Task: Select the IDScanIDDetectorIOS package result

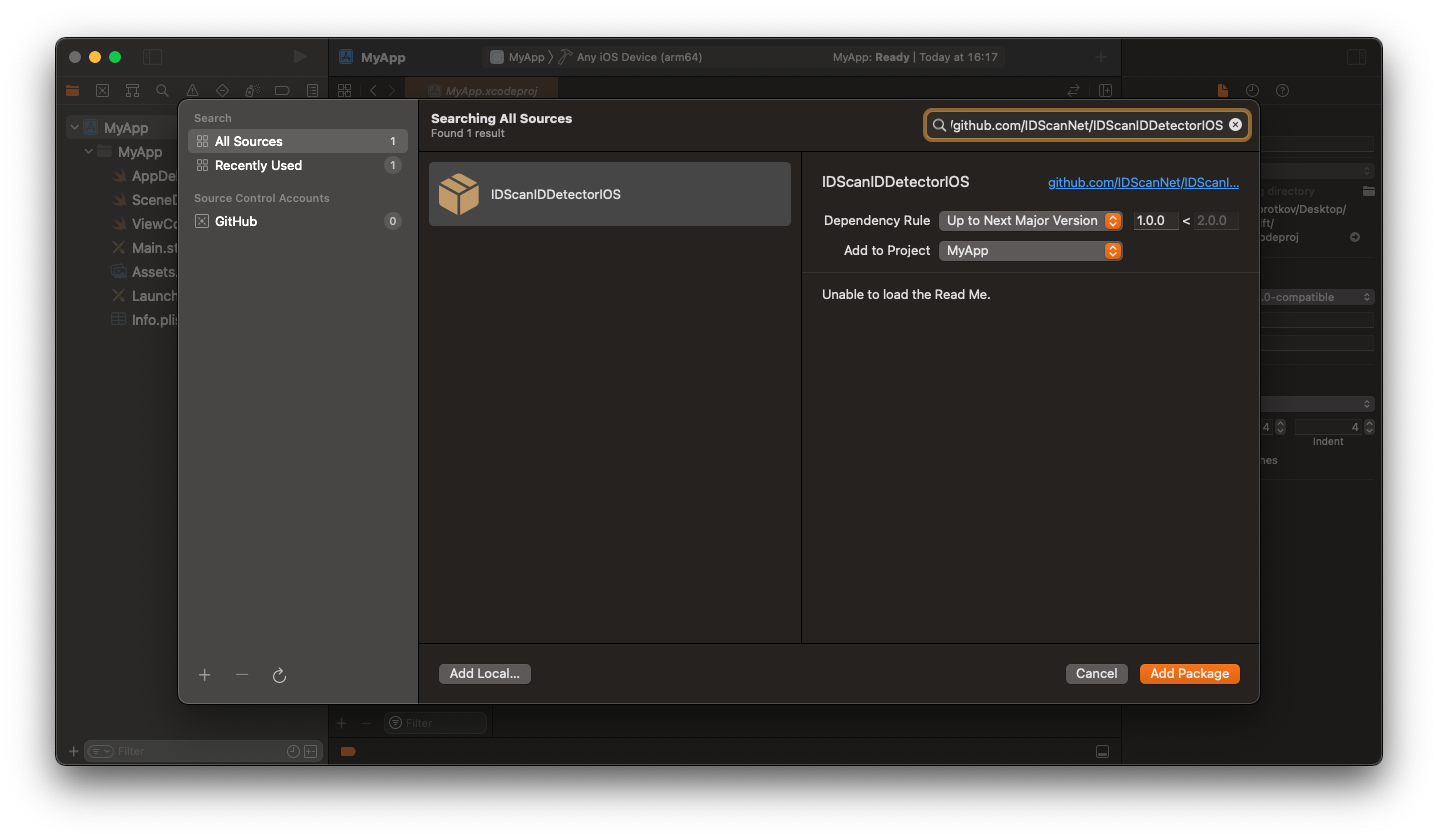Action: point(610,194)
